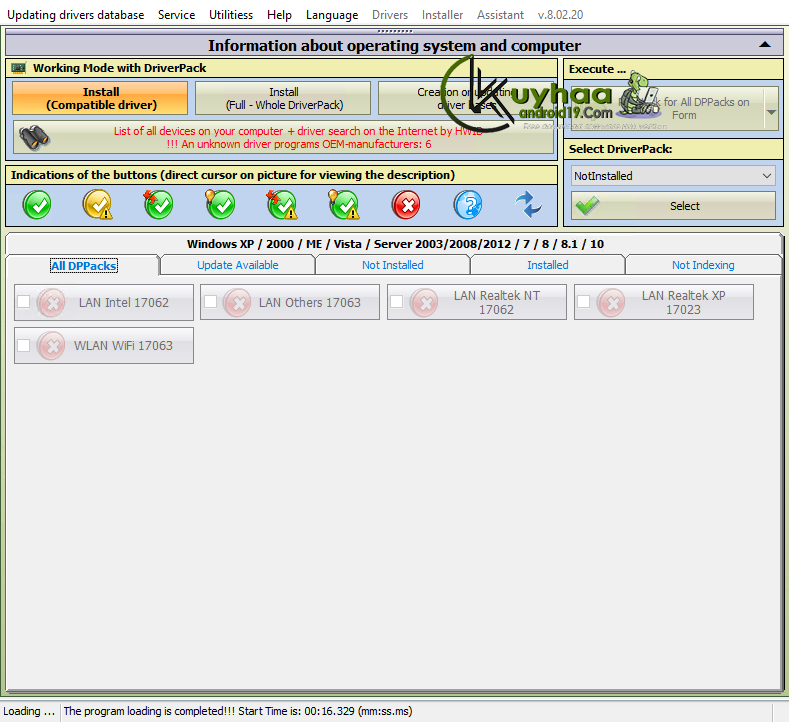Image resolution: width=789 pixels, height=722 pixels.
Task: Switch to the Installed tab
Action: [x=547, y=265]
